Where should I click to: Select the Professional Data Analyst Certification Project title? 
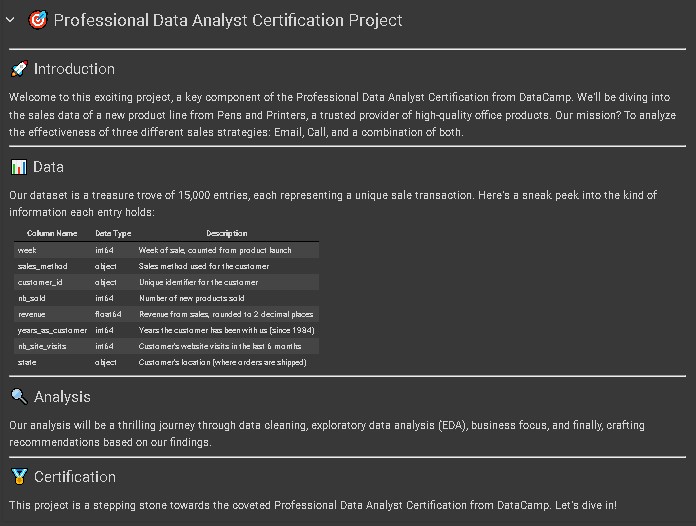(228, 20)
